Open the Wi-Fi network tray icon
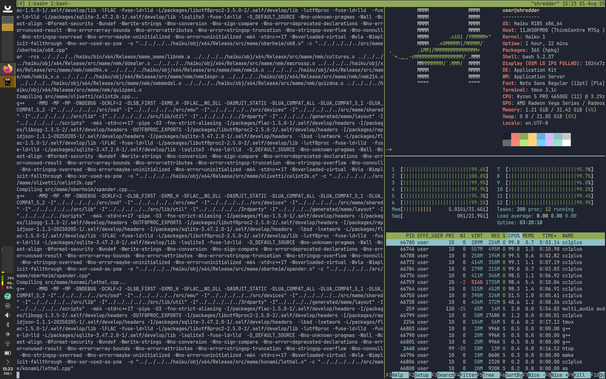 (x=7, y=343)
